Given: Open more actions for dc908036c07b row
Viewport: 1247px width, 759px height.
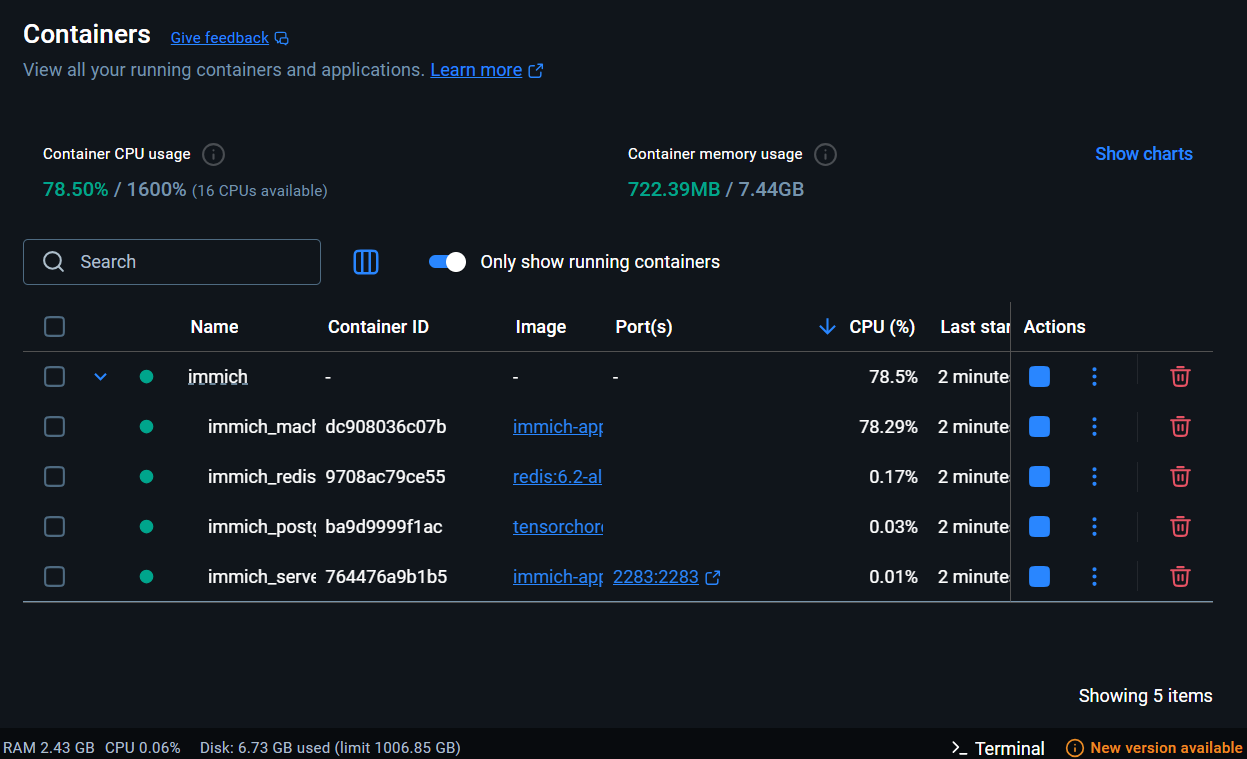Looking at the screenshot, I should coord(1094,427).
